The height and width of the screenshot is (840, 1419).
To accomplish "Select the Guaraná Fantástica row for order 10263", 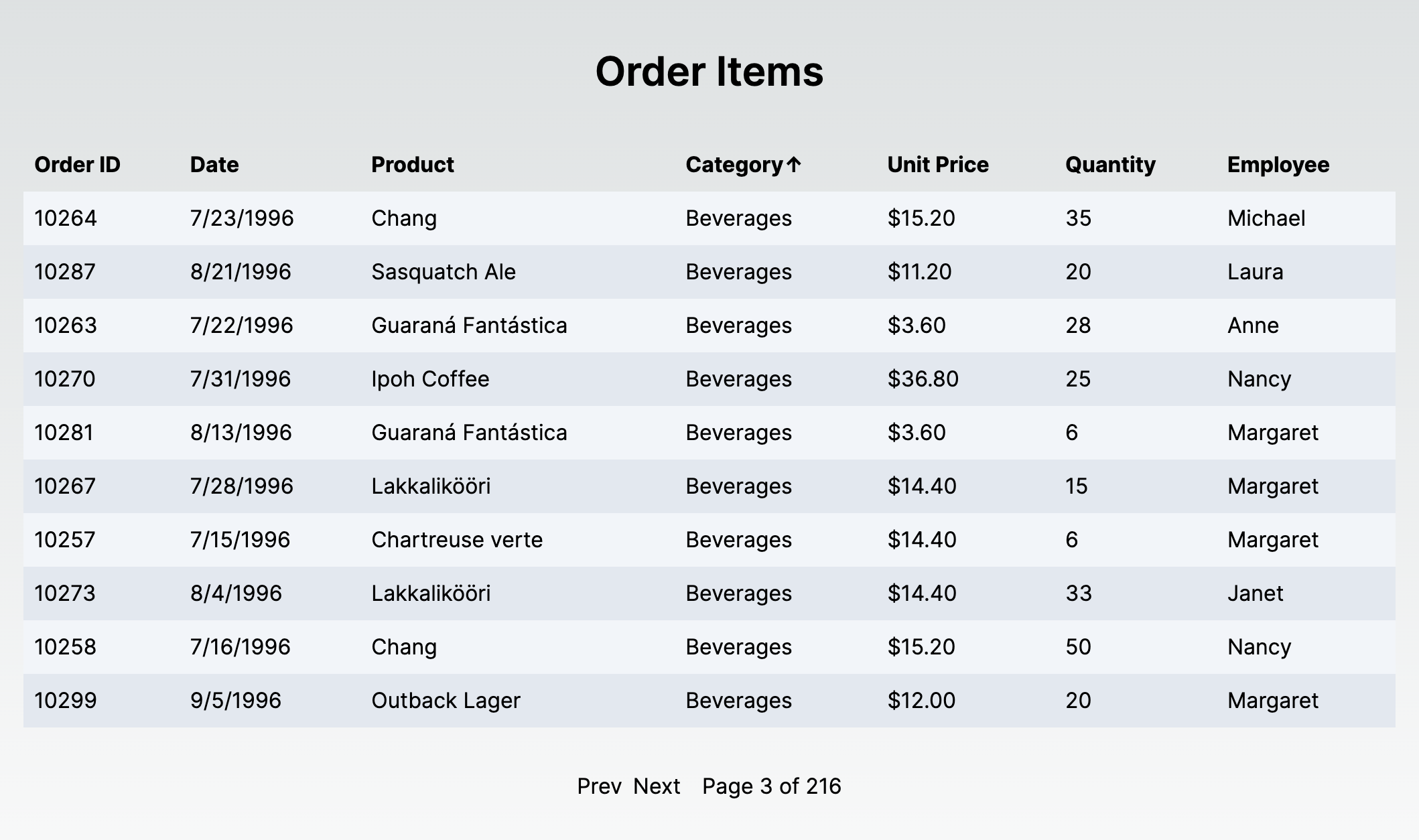I will (x=469, y=325).
